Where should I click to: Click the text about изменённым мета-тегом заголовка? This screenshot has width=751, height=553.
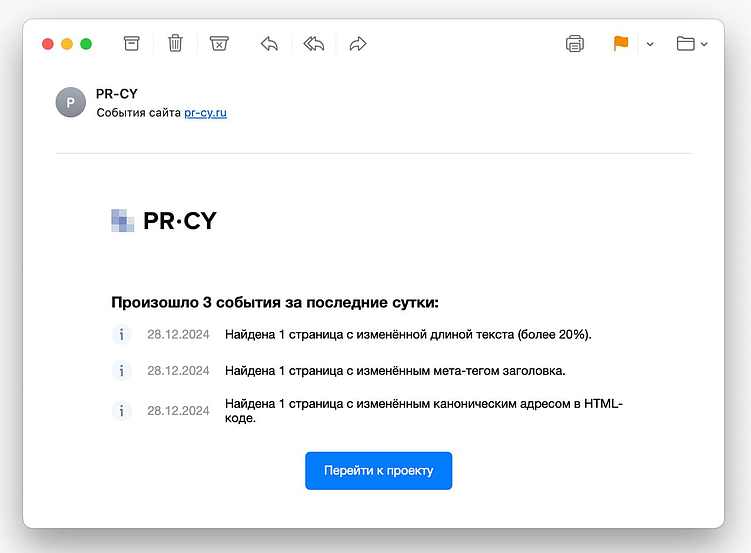click(395, 371)
